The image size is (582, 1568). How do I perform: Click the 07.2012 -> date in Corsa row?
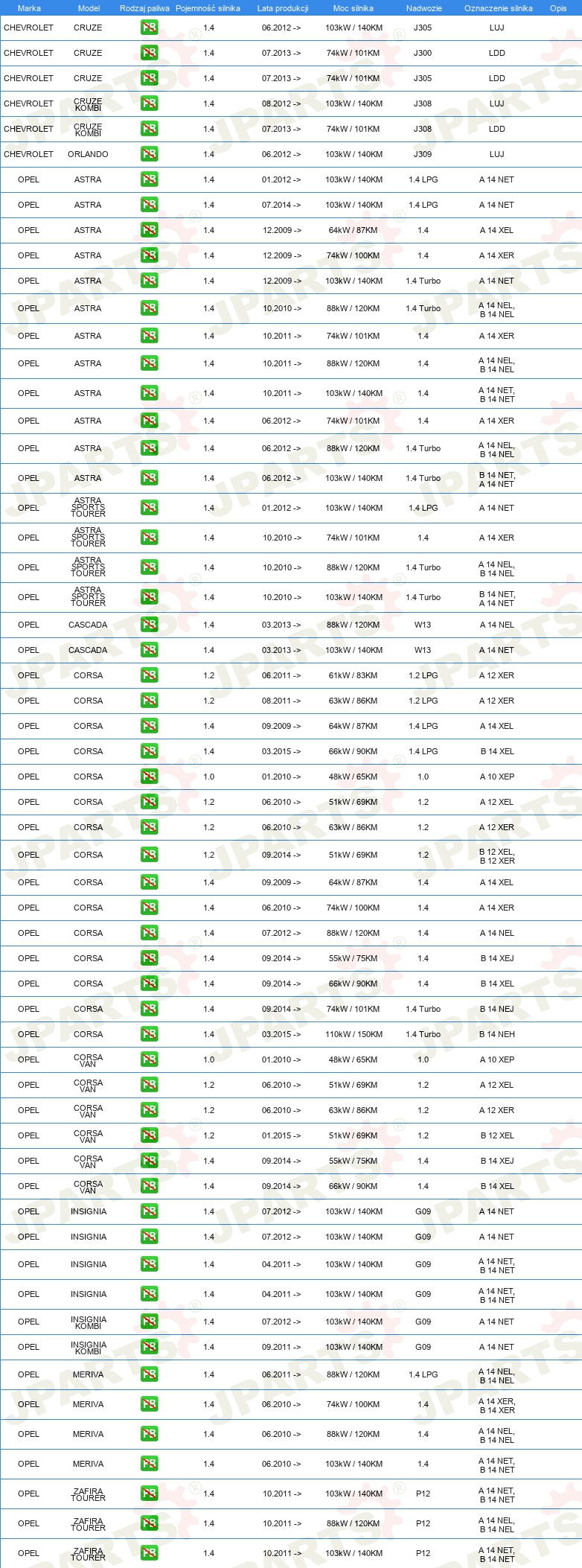[281, 933]
